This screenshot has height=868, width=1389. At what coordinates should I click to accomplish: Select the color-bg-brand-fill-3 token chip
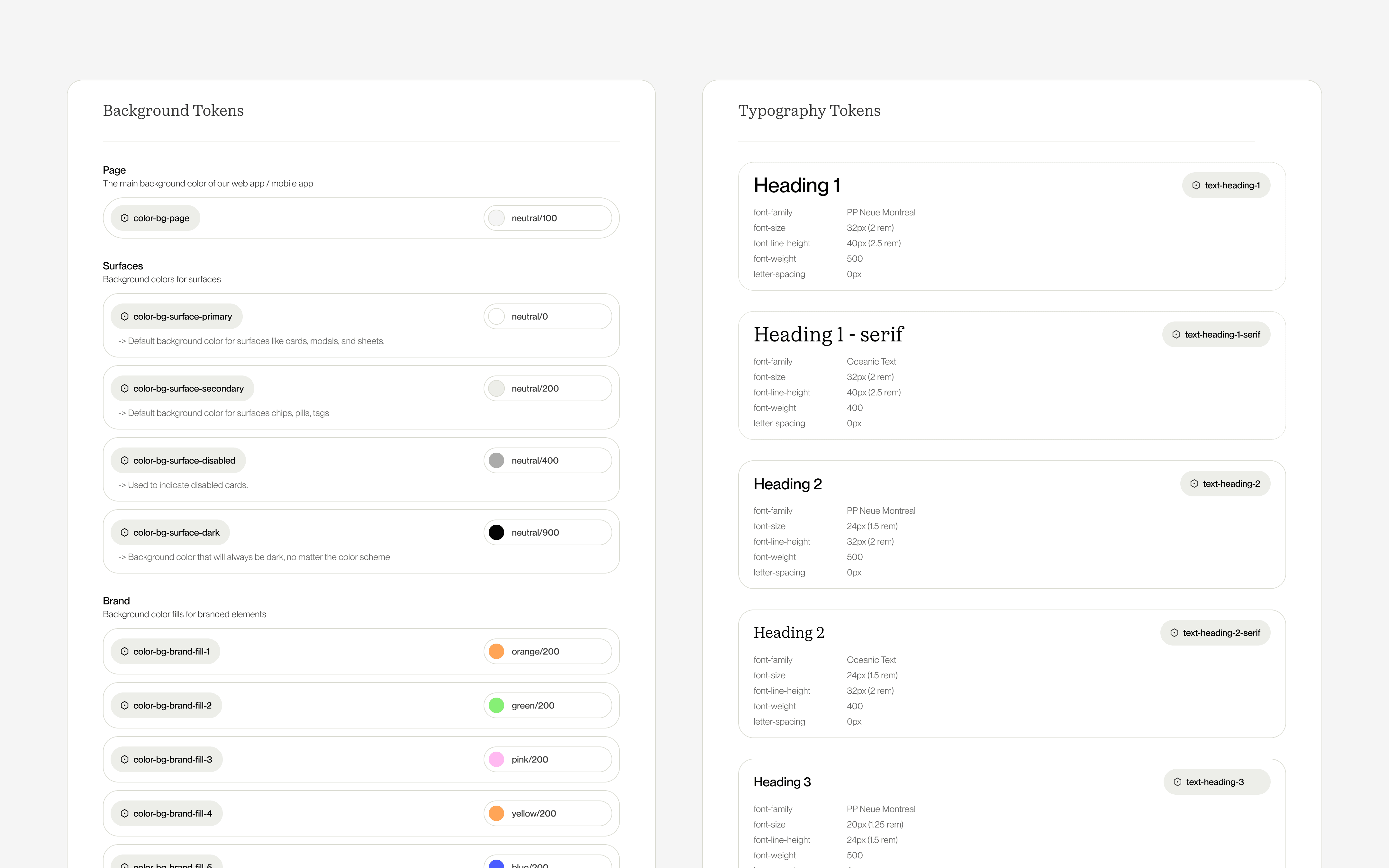(167, 759)
